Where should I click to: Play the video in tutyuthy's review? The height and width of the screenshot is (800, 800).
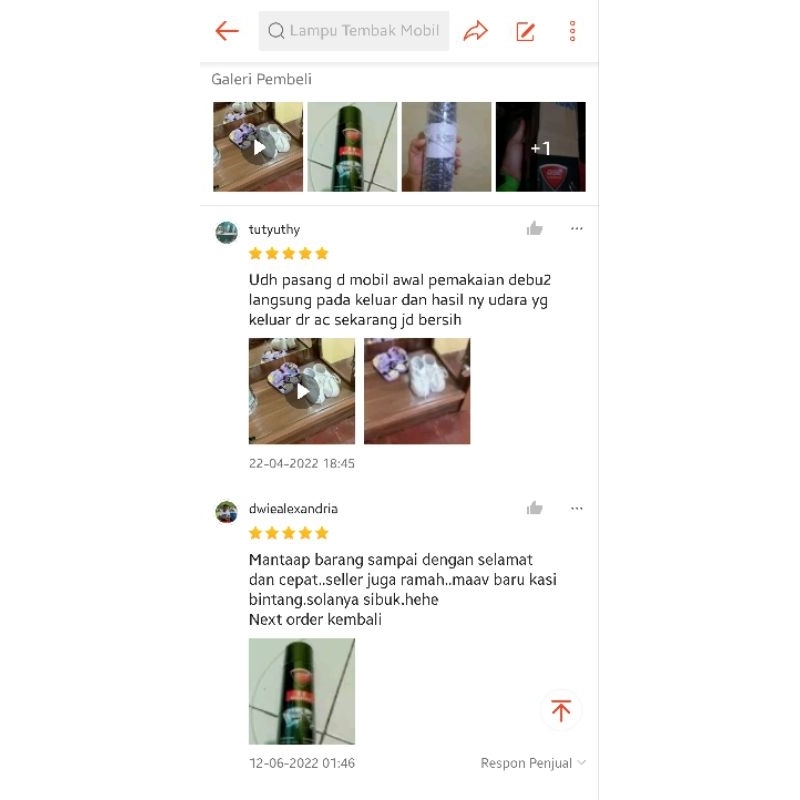302,391
